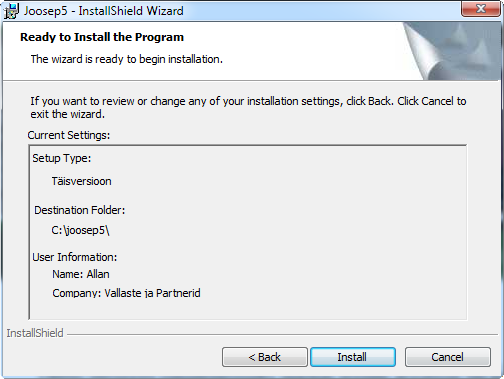
Task: Close the Joosep5 InstallShield Wizard window
Action: (480, 8)
